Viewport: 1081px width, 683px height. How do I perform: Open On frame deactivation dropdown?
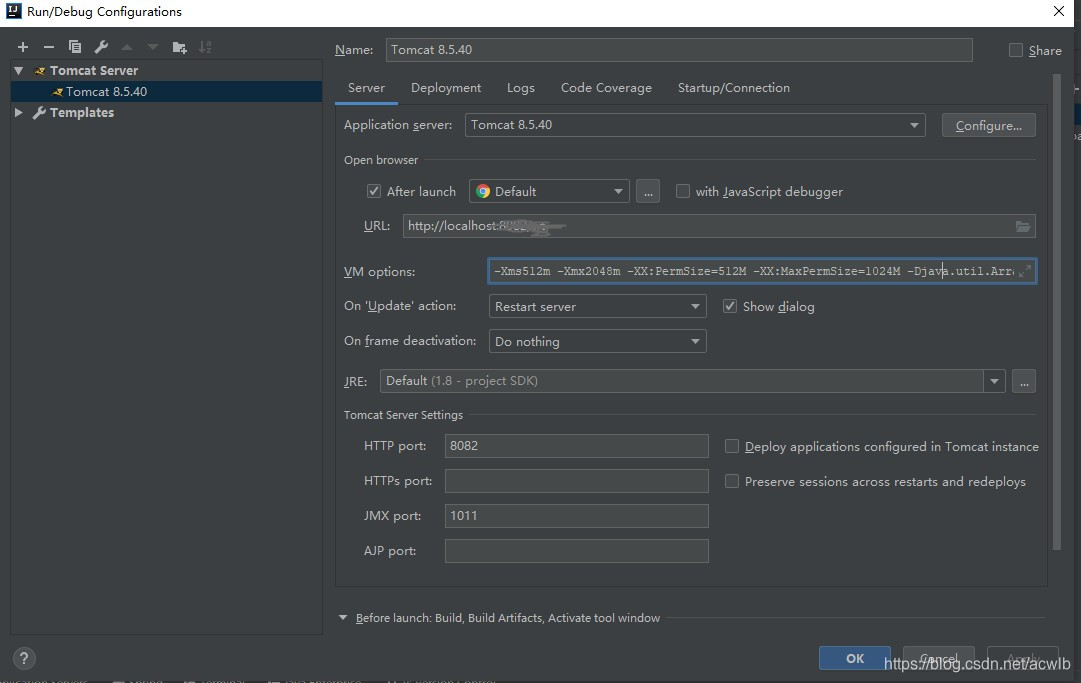(597, 341)
